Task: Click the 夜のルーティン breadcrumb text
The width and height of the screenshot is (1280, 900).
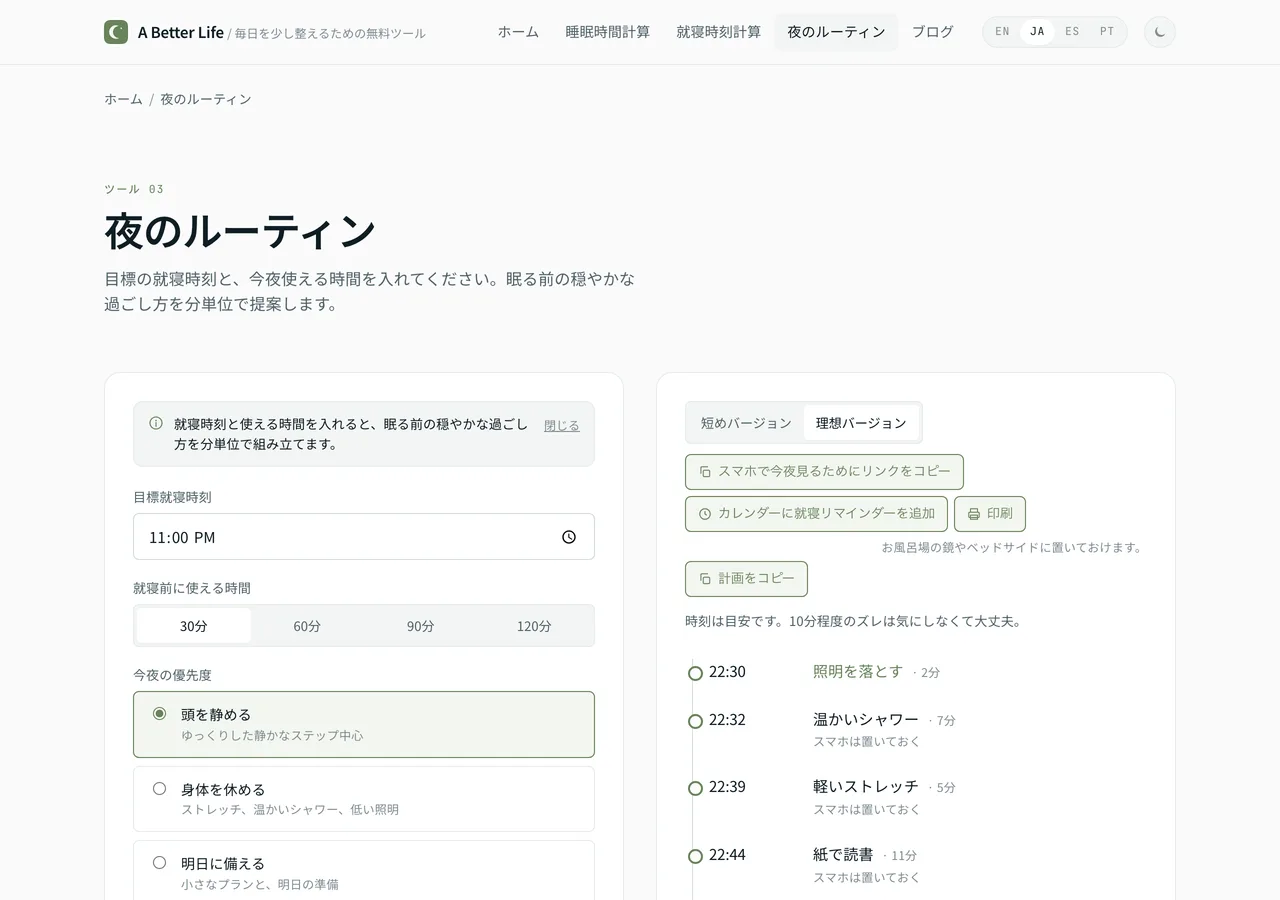Action: click(206, 99)
